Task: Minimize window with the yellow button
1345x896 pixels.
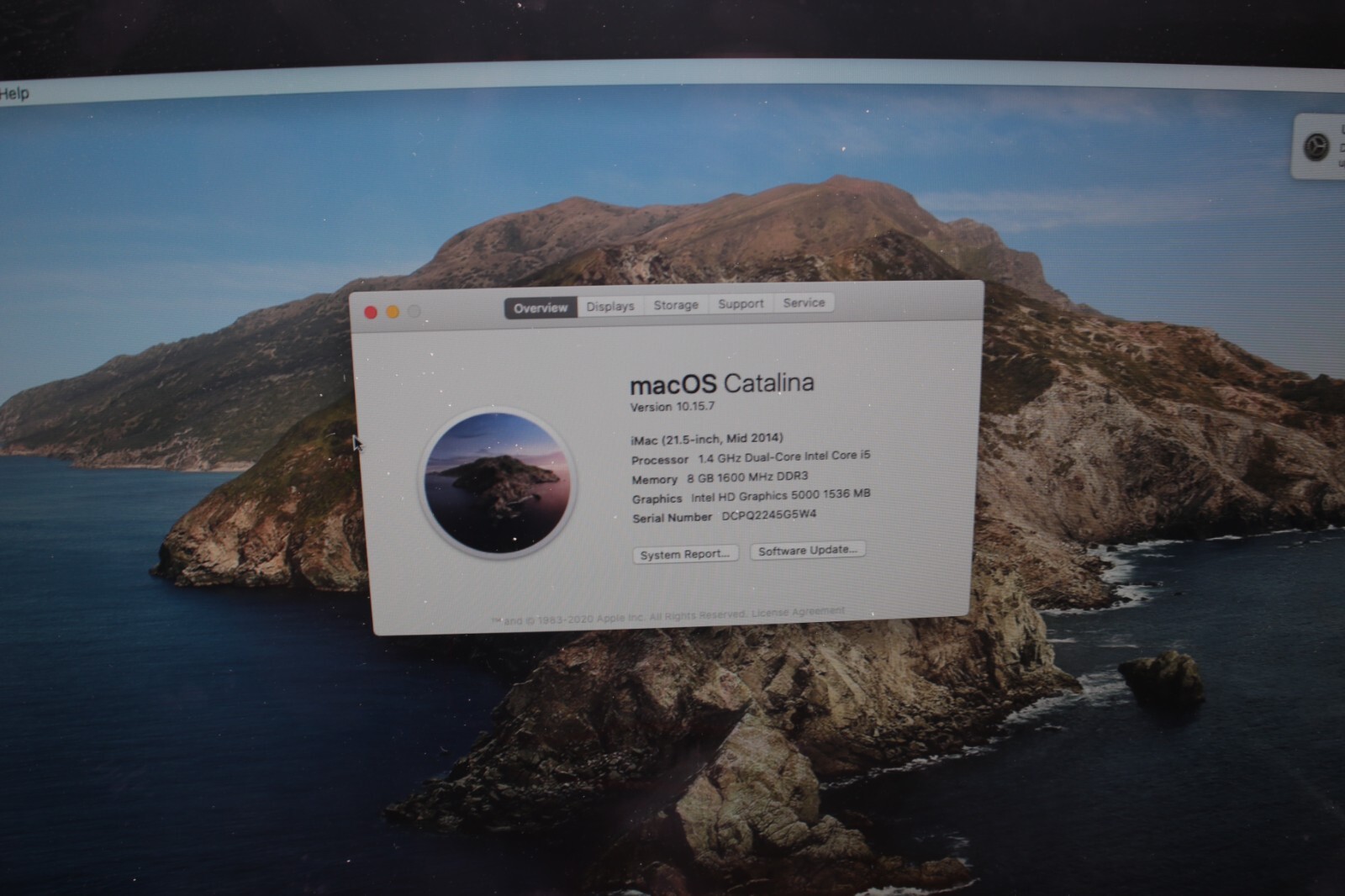Action: 393,312
